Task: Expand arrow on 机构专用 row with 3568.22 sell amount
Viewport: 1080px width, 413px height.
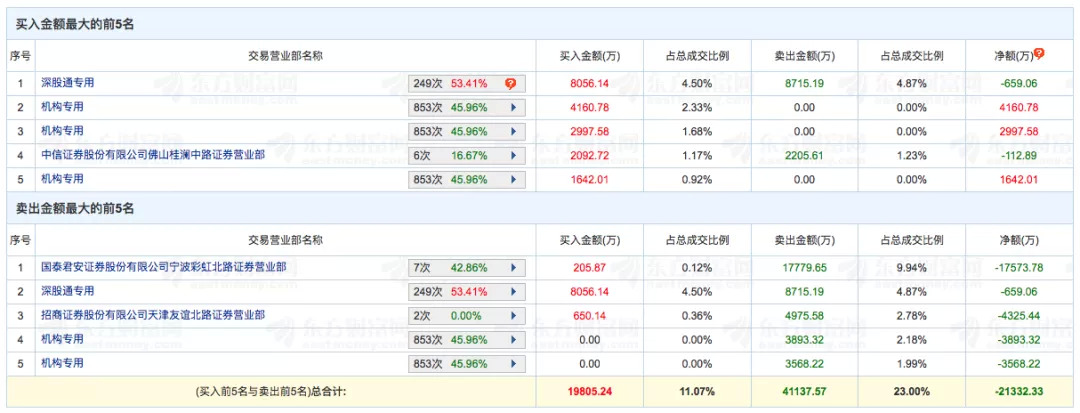Action: click(514, 364)
